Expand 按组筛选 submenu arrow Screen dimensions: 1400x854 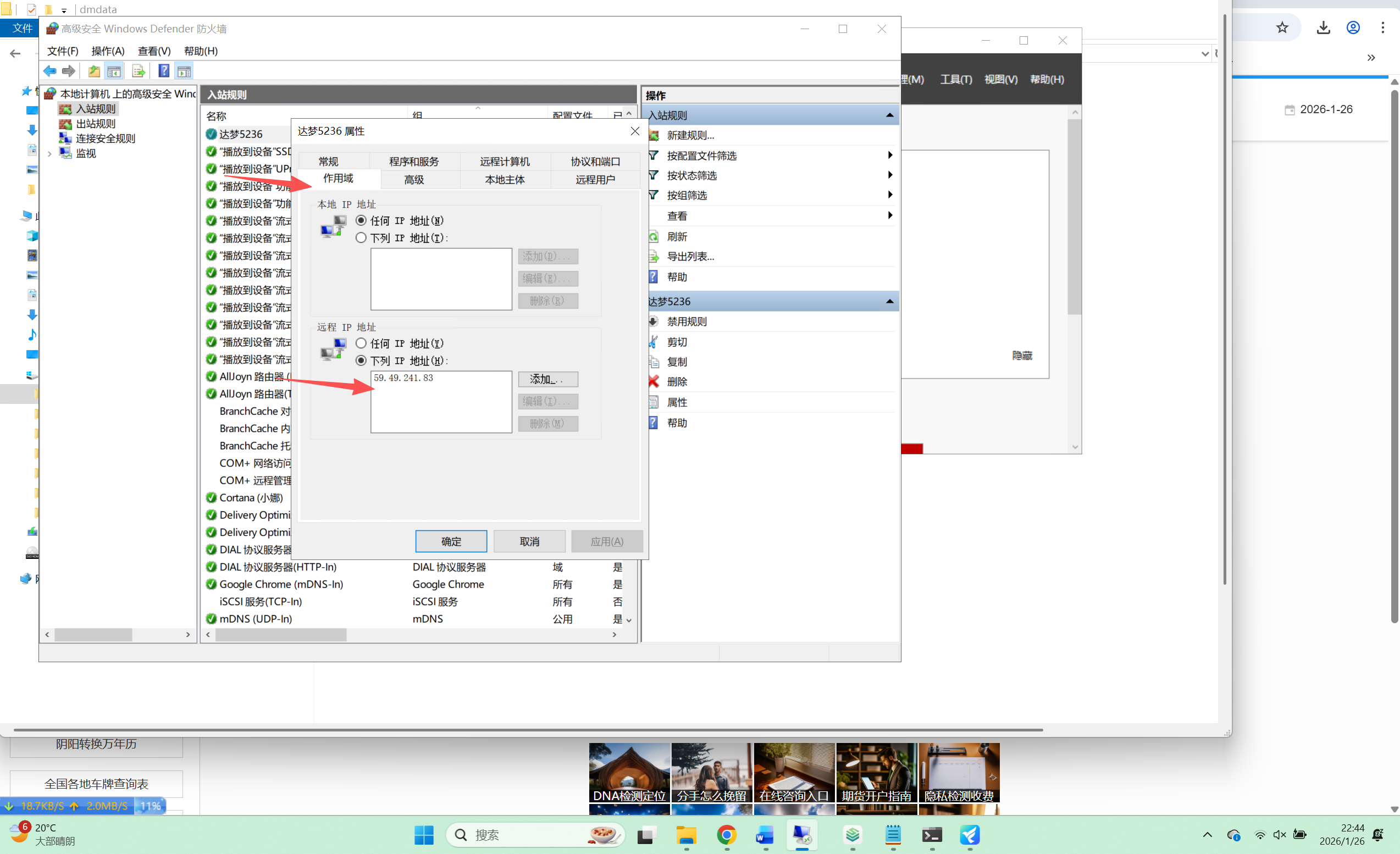click(x=890, y=195)
